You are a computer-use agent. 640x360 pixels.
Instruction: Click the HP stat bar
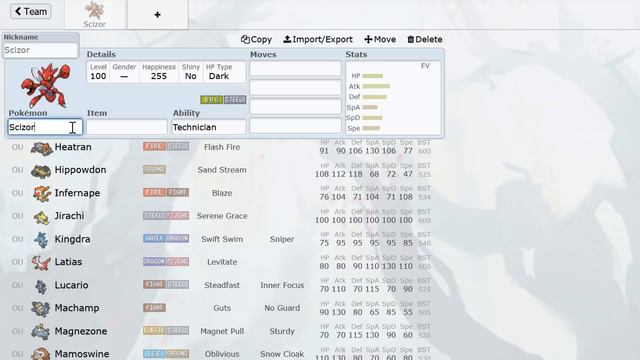click(373, 76)
